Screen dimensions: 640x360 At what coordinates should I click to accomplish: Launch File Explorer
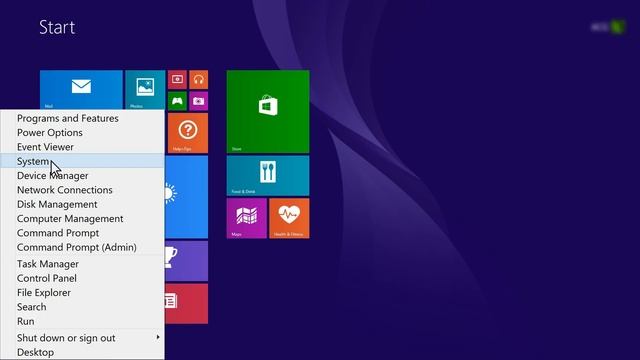(x=82, y=293)
